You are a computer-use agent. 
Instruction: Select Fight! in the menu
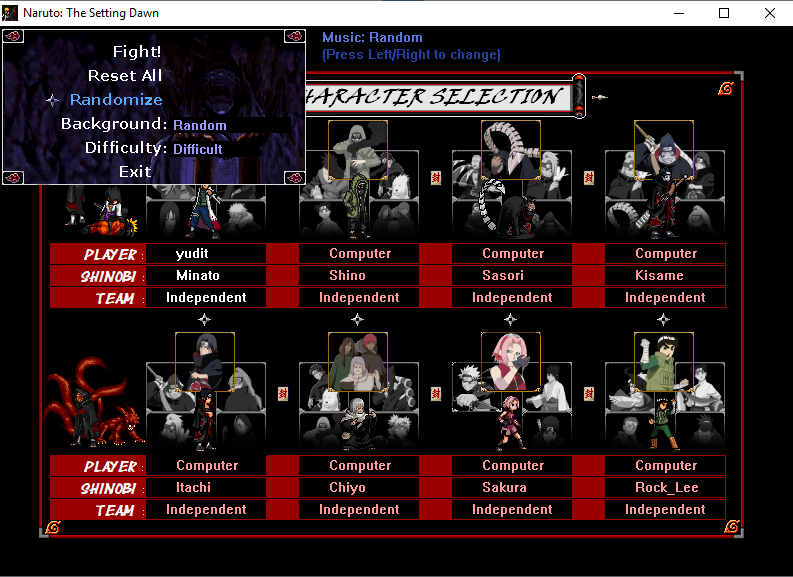pos(137,52)
